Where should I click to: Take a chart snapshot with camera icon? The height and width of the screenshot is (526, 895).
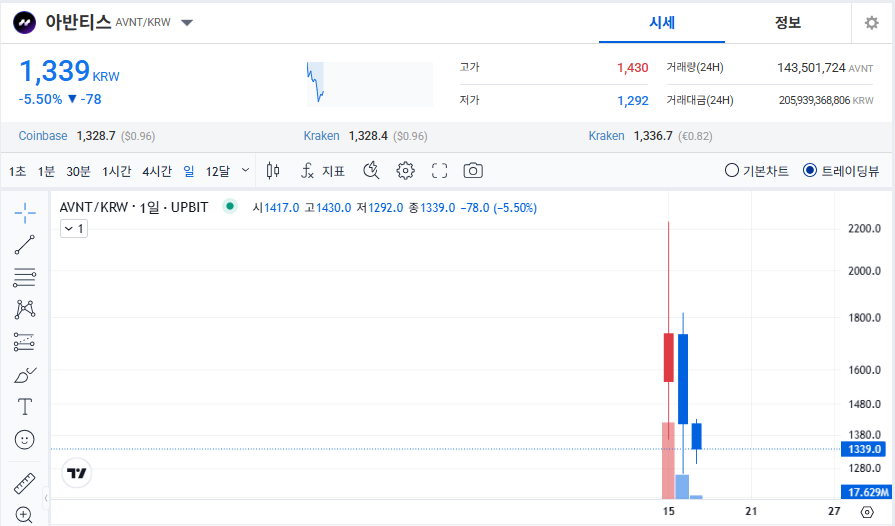[473, 171]
